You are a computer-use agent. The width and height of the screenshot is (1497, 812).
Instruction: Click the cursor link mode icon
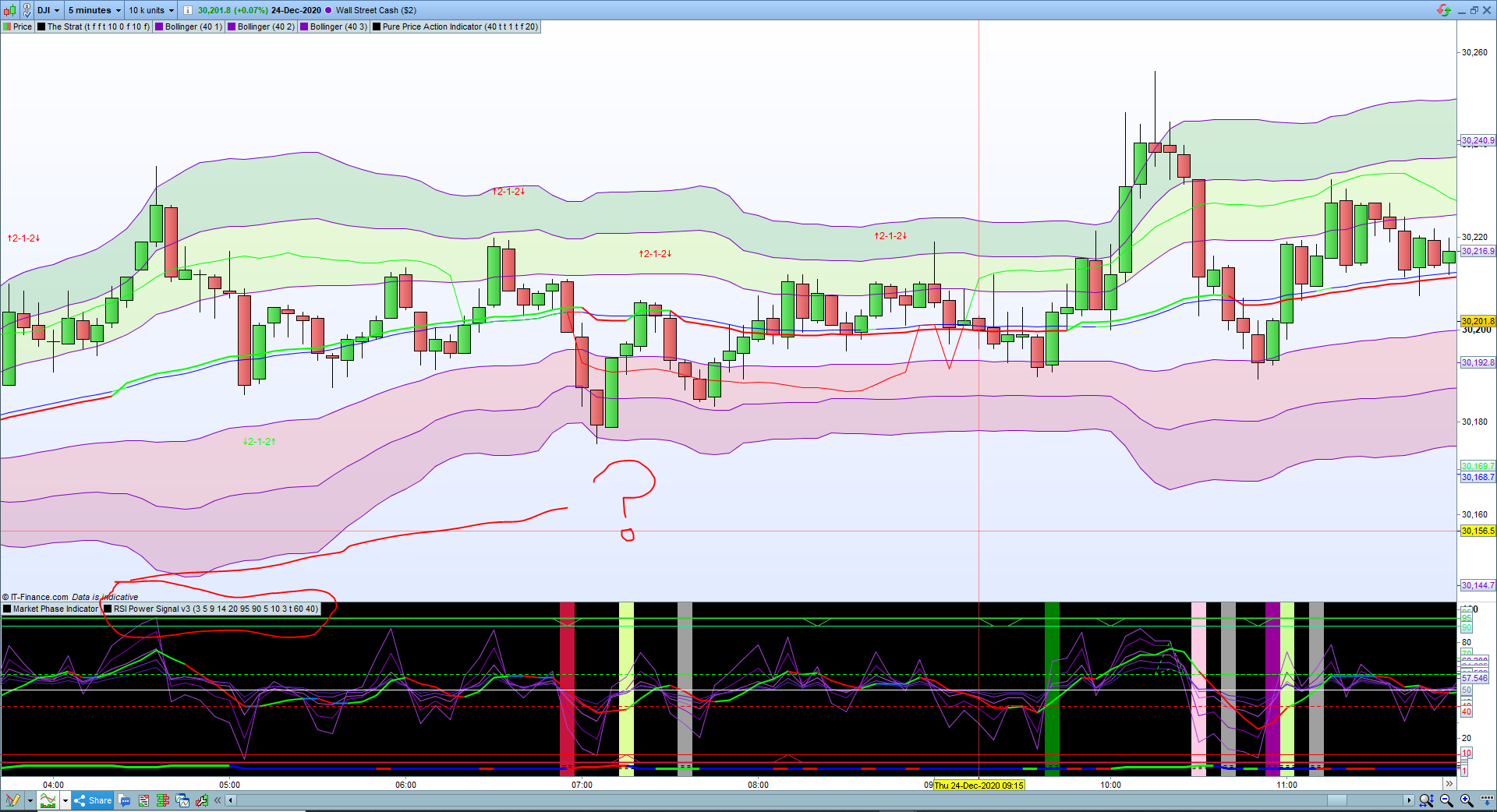27,10
